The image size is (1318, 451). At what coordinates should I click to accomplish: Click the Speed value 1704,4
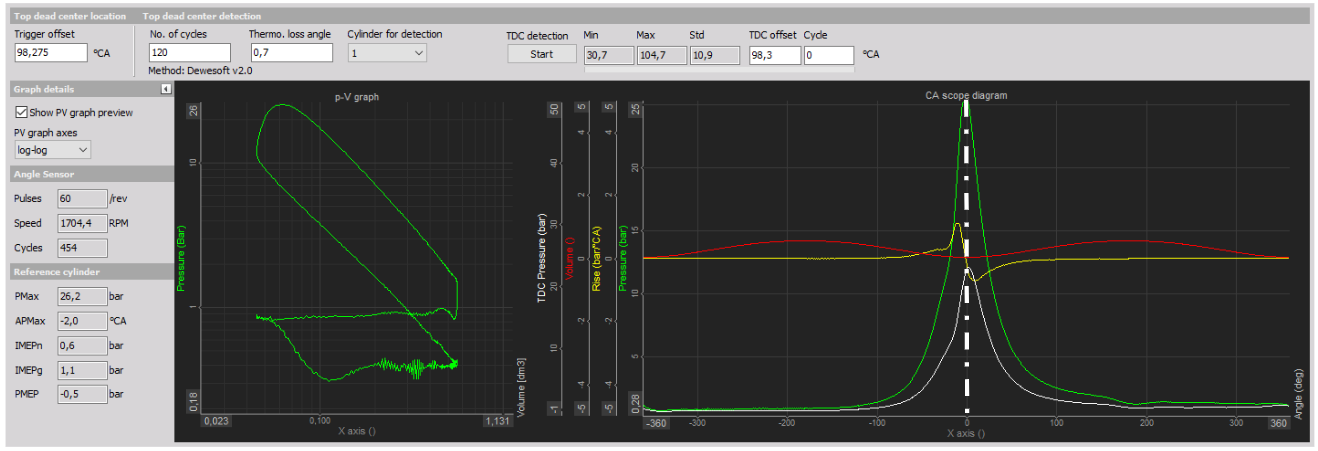click(x=81, y=223)
